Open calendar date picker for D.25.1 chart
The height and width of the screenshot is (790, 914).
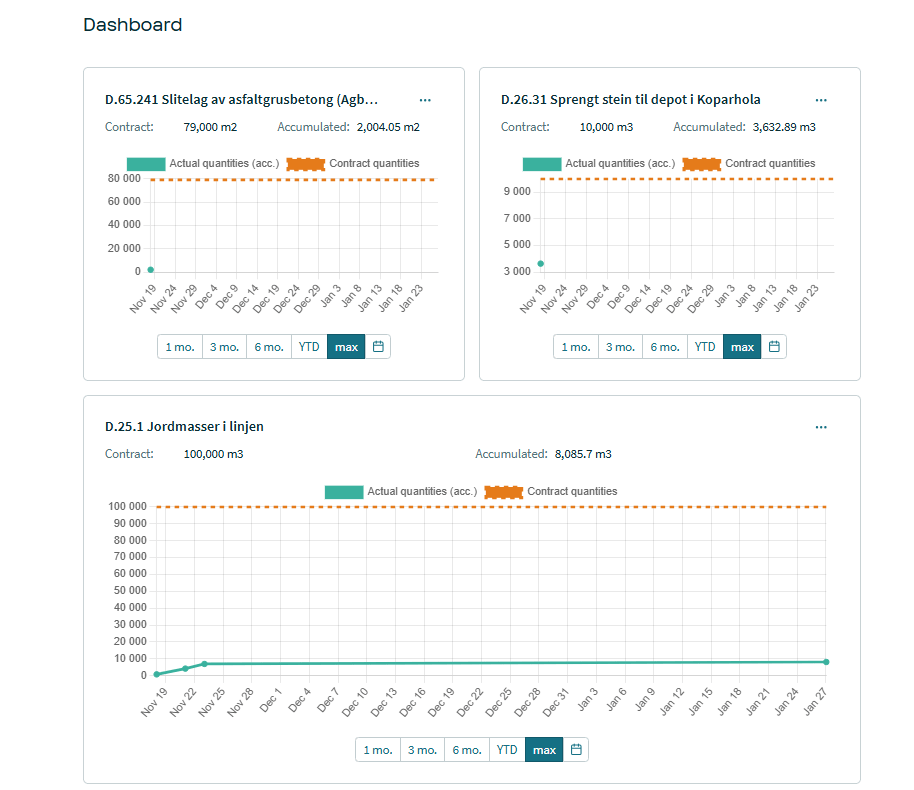[576, 750]
